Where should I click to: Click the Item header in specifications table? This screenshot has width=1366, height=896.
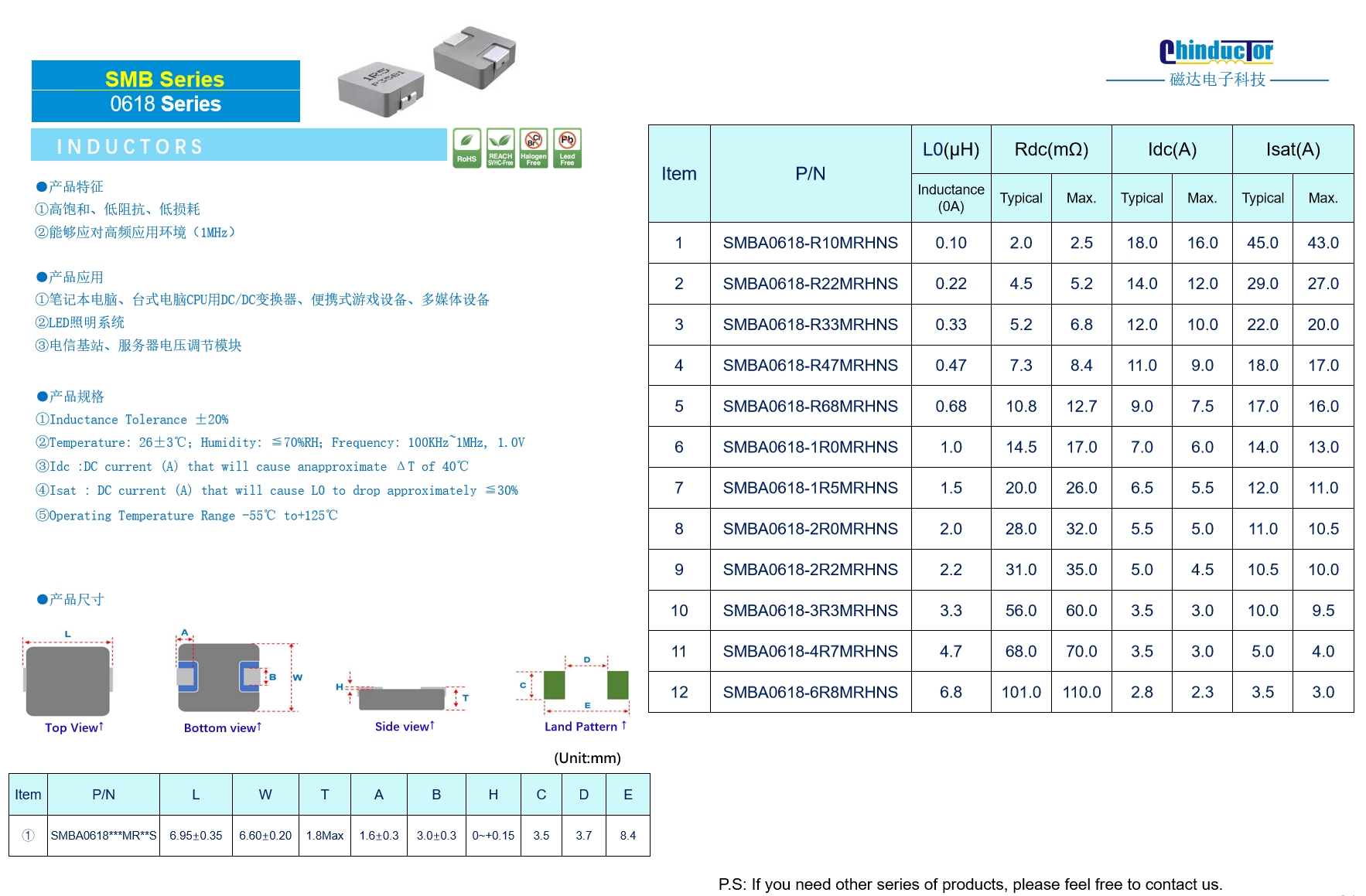(x=678, y=174)
